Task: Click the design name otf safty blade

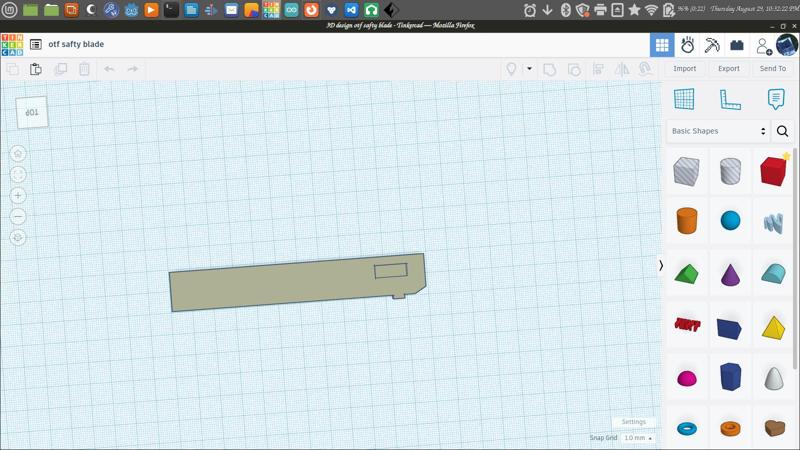Action: pos(76,44)
